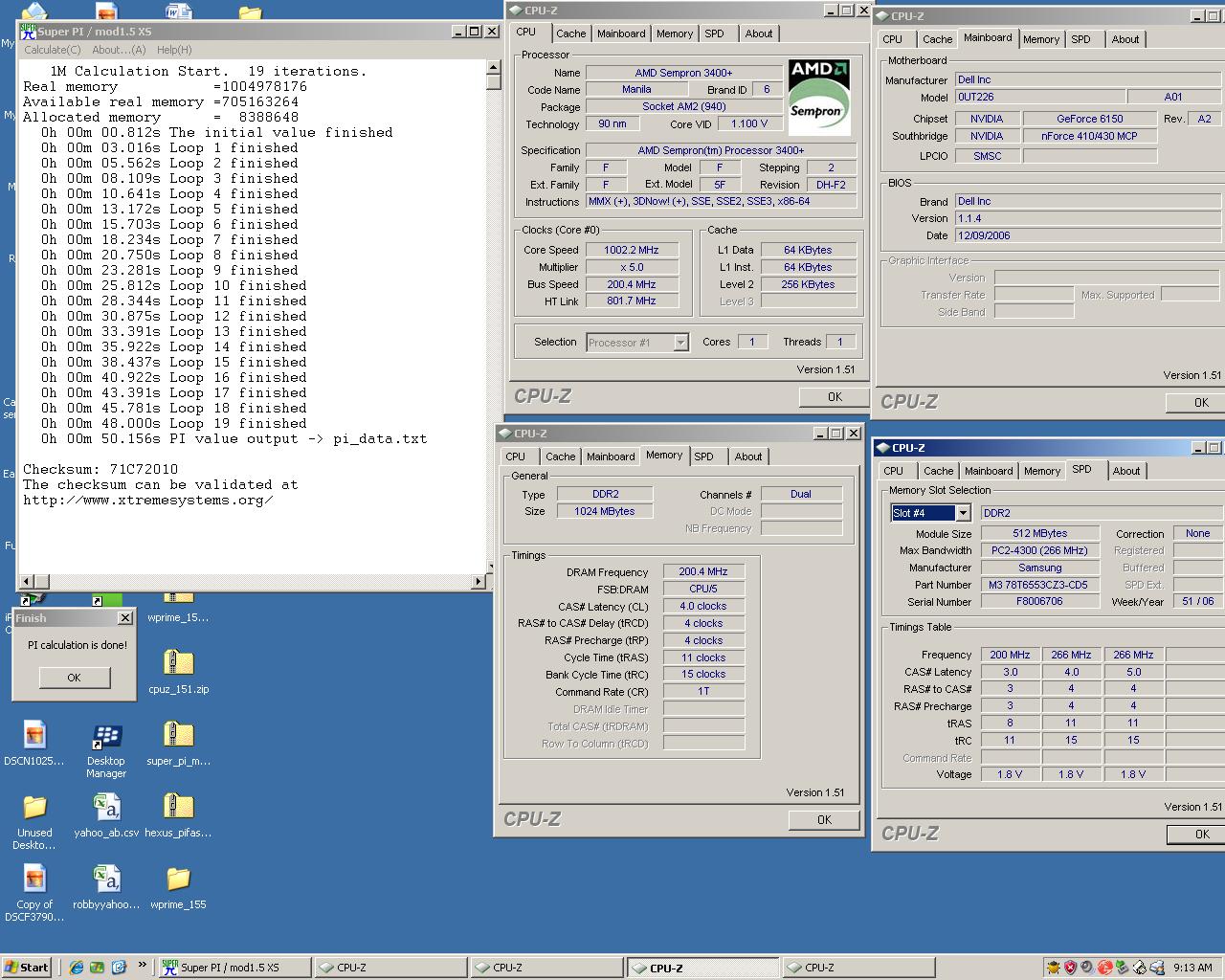Switch to SPD tab in CPU window
The height and width of the screenshot is (980, 1225).
pos(714,33)
